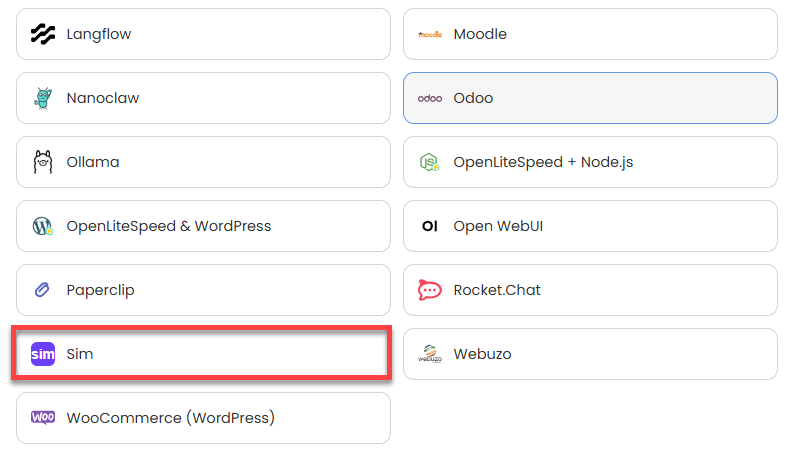Click the 'Webuzo' text label
Screen dimensions: 793x453
[x=482, y=354]
